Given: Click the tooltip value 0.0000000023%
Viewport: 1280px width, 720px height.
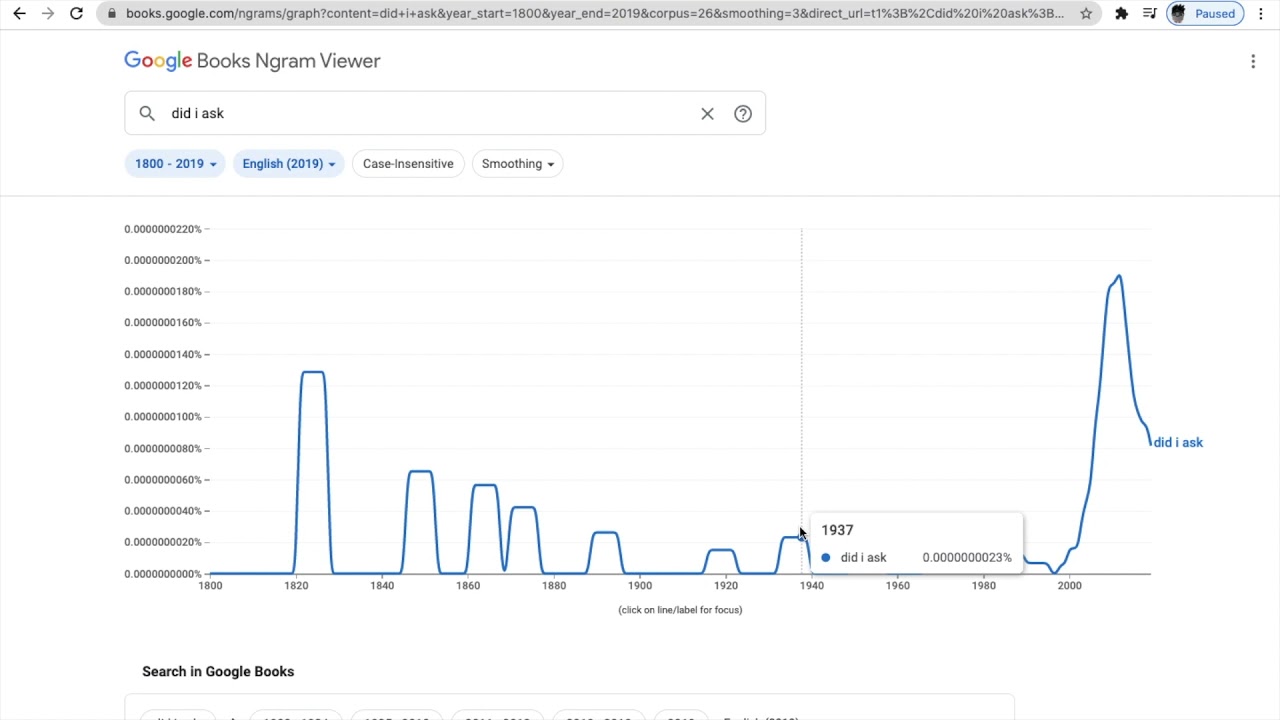Looking at the screenshot, I should [967, 558].
